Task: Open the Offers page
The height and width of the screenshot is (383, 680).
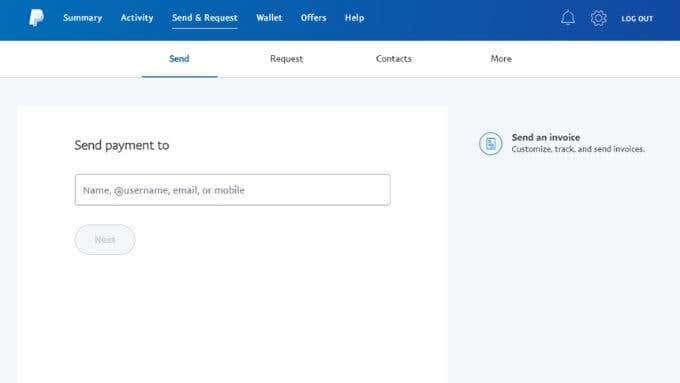Action: [313, 18]
